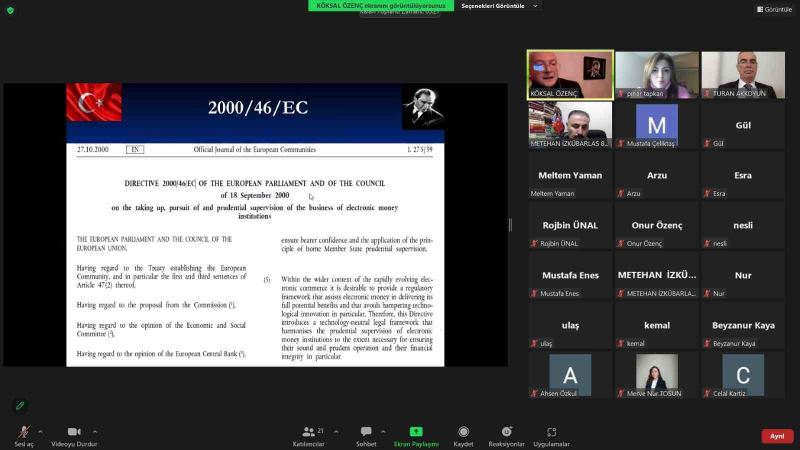Image resolution: width=800 pixels, height=450 pixels.
Task: Open the Seçenekleri Görüntüle menu
Action: coord(498,6)
